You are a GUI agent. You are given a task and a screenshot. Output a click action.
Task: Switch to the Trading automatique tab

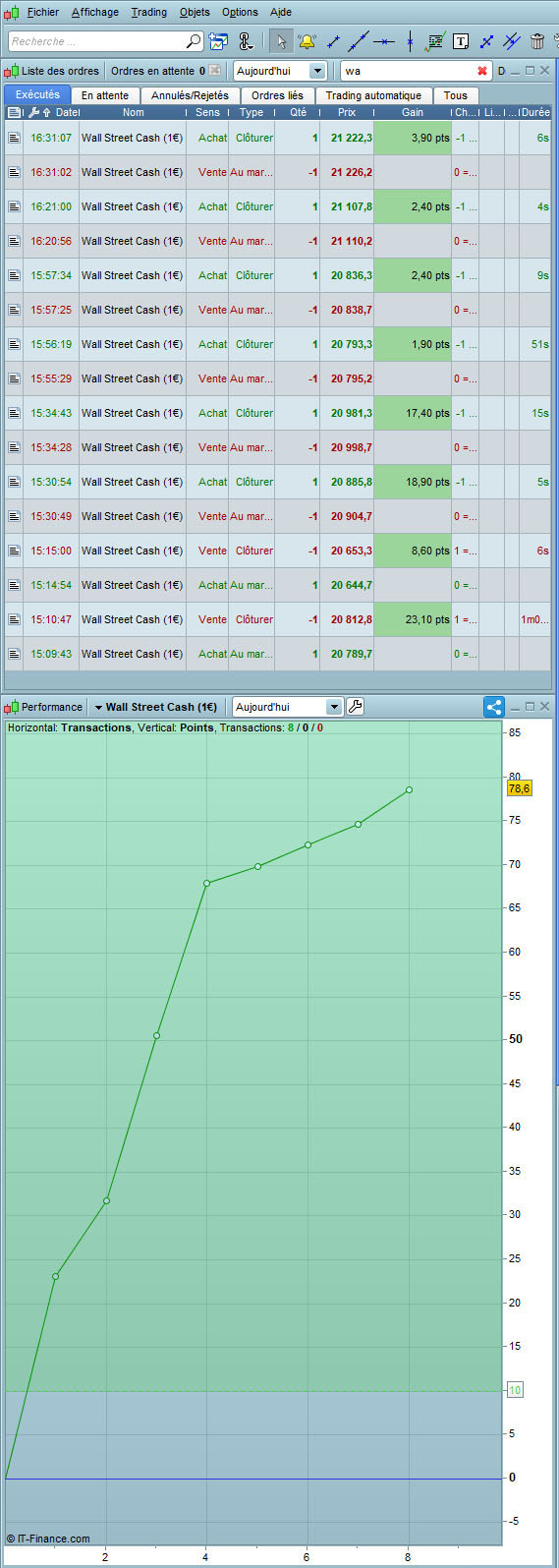pyautogui.click(x=373, y=95)
